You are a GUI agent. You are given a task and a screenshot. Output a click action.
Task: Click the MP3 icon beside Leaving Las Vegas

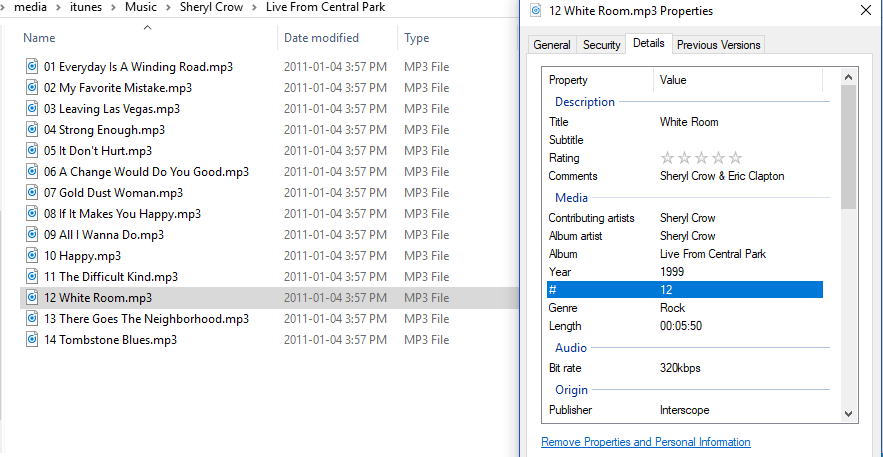(x=33, y=109)
